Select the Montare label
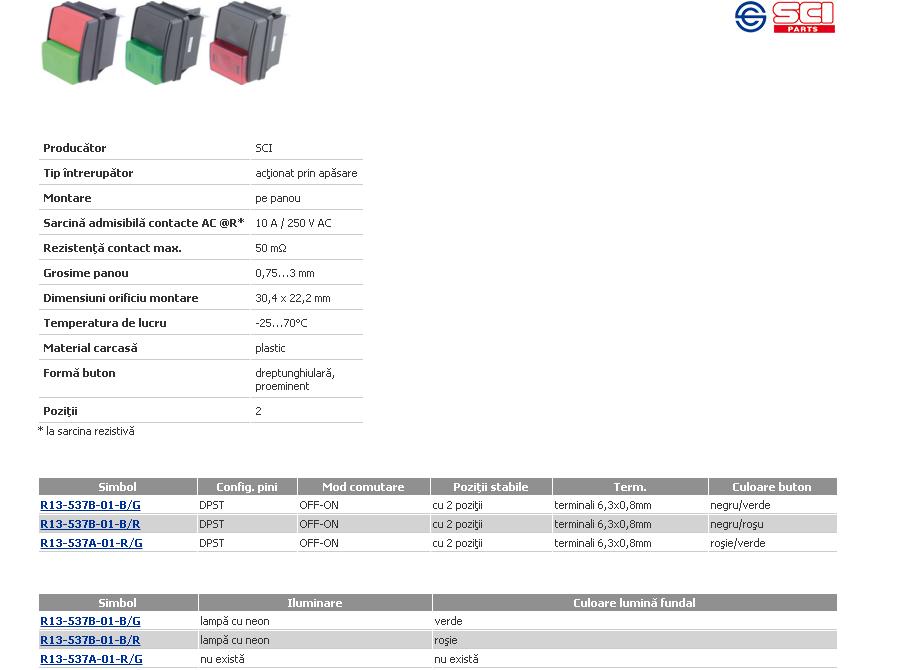 [67, 198]
